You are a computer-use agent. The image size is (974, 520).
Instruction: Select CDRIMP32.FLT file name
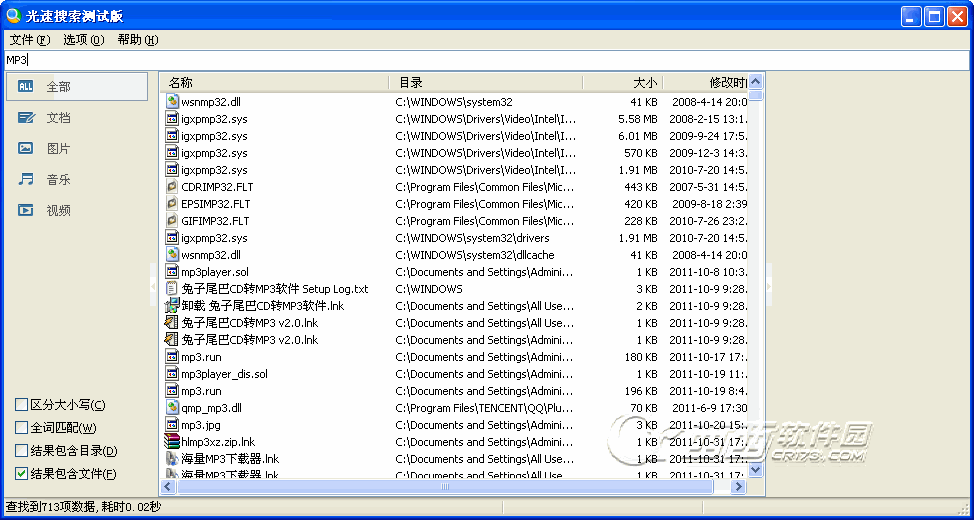(x=217, y=187)
